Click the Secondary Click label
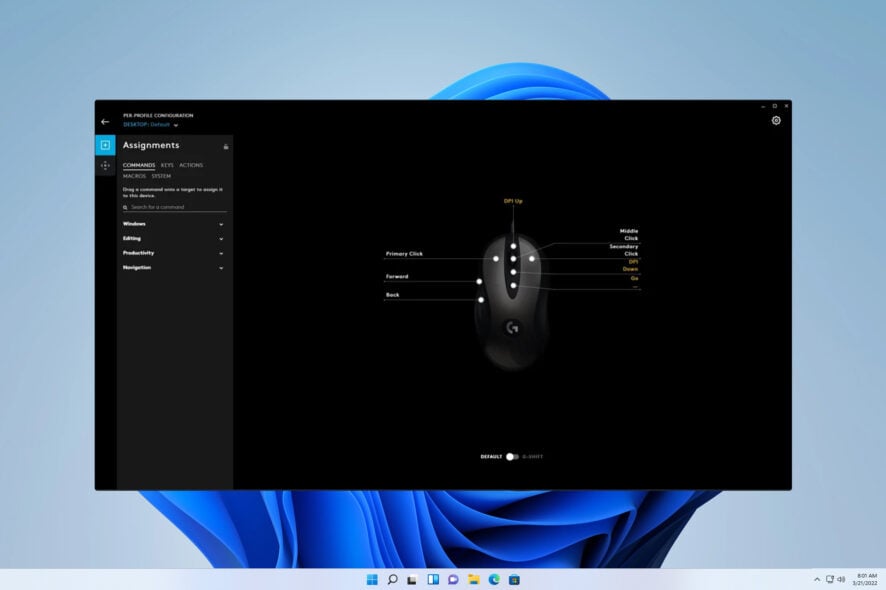Image resolution: width=886 pixels, height=590 pixels. pos(624,250)
